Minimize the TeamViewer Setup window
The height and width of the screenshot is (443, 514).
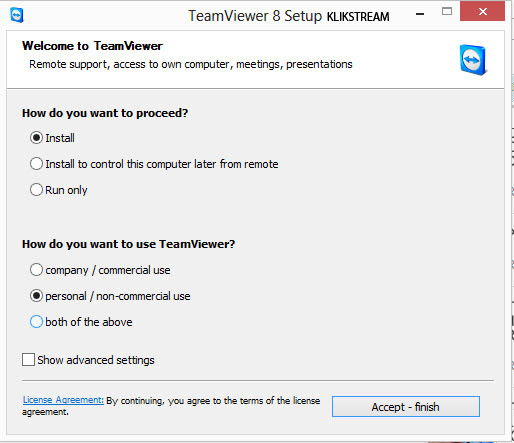point(420,14)
